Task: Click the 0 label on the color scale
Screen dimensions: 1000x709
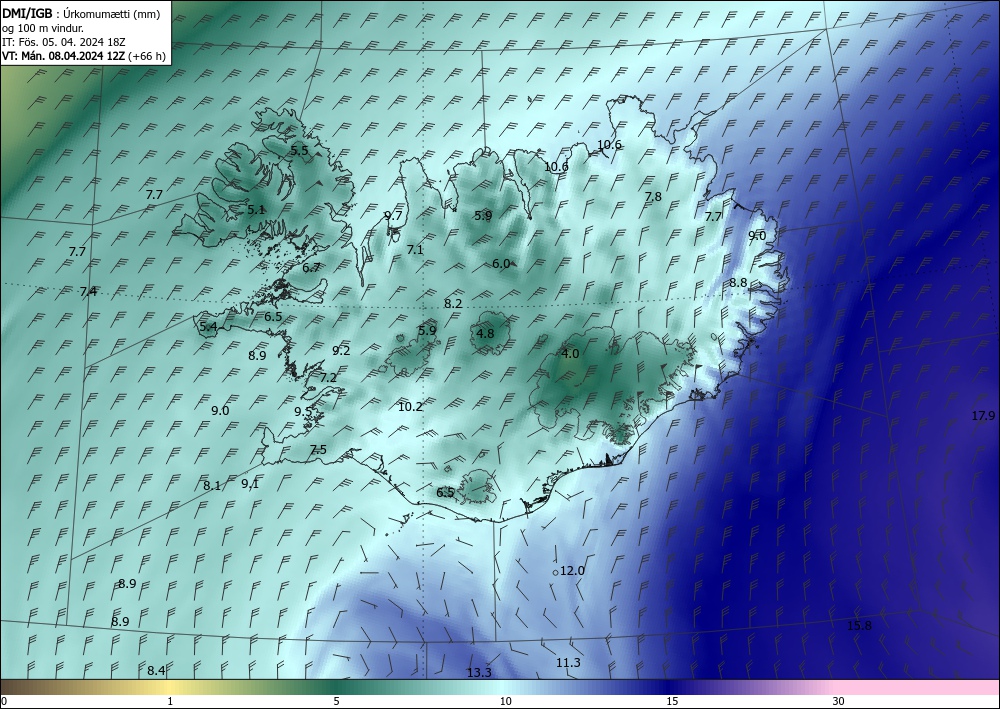Action: tap(4, 701)
